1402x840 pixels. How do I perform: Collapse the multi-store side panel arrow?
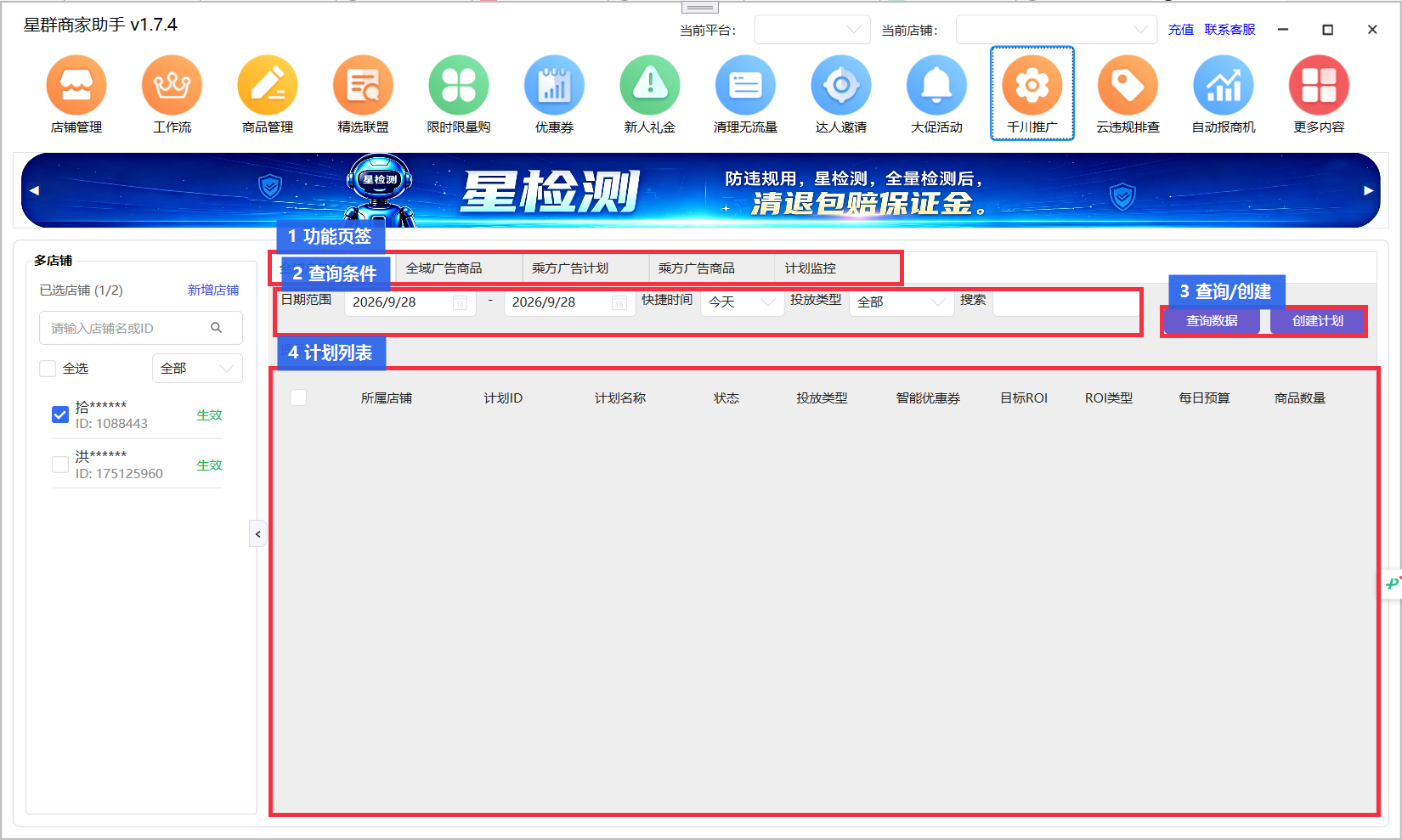click(258, 534)
